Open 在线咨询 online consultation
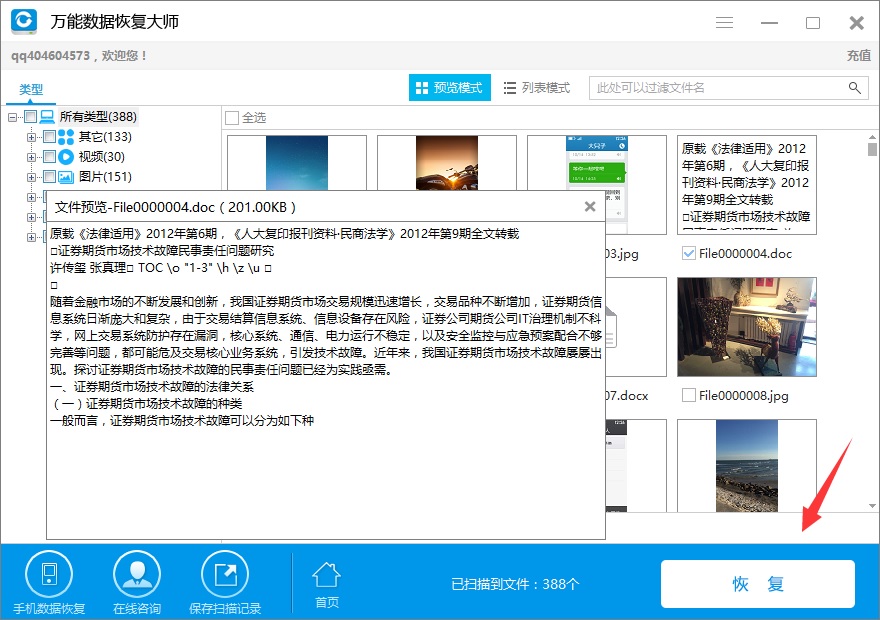 pos(137,583)
